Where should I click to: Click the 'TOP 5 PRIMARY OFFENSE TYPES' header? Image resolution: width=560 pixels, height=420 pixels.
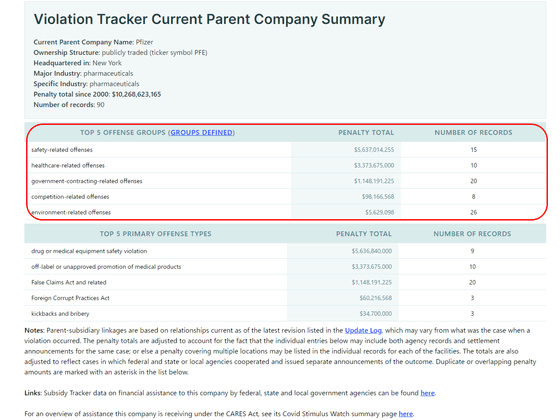click(155, 234)
